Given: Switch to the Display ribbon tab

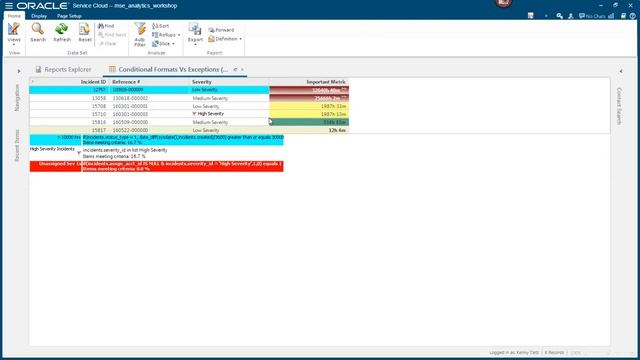Looking at the screenshot, I should pyautogui.click(x=39, y=16).
